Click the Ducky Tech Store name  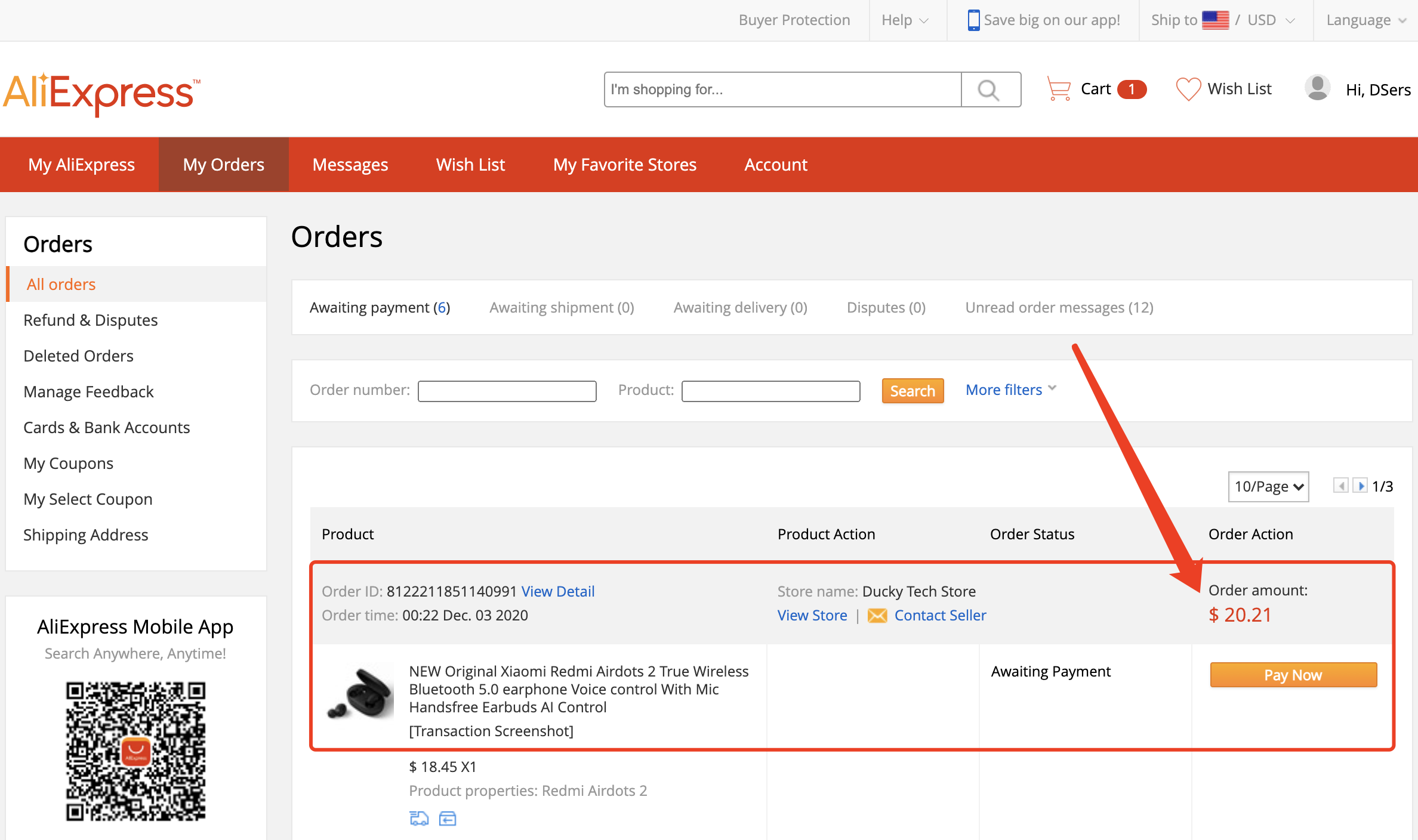918,591
